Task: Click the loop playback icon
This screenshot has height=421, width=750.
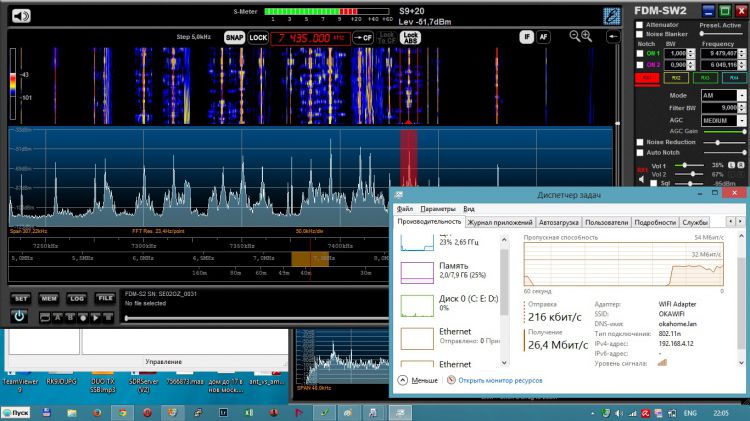Action: tap(44, 317)
